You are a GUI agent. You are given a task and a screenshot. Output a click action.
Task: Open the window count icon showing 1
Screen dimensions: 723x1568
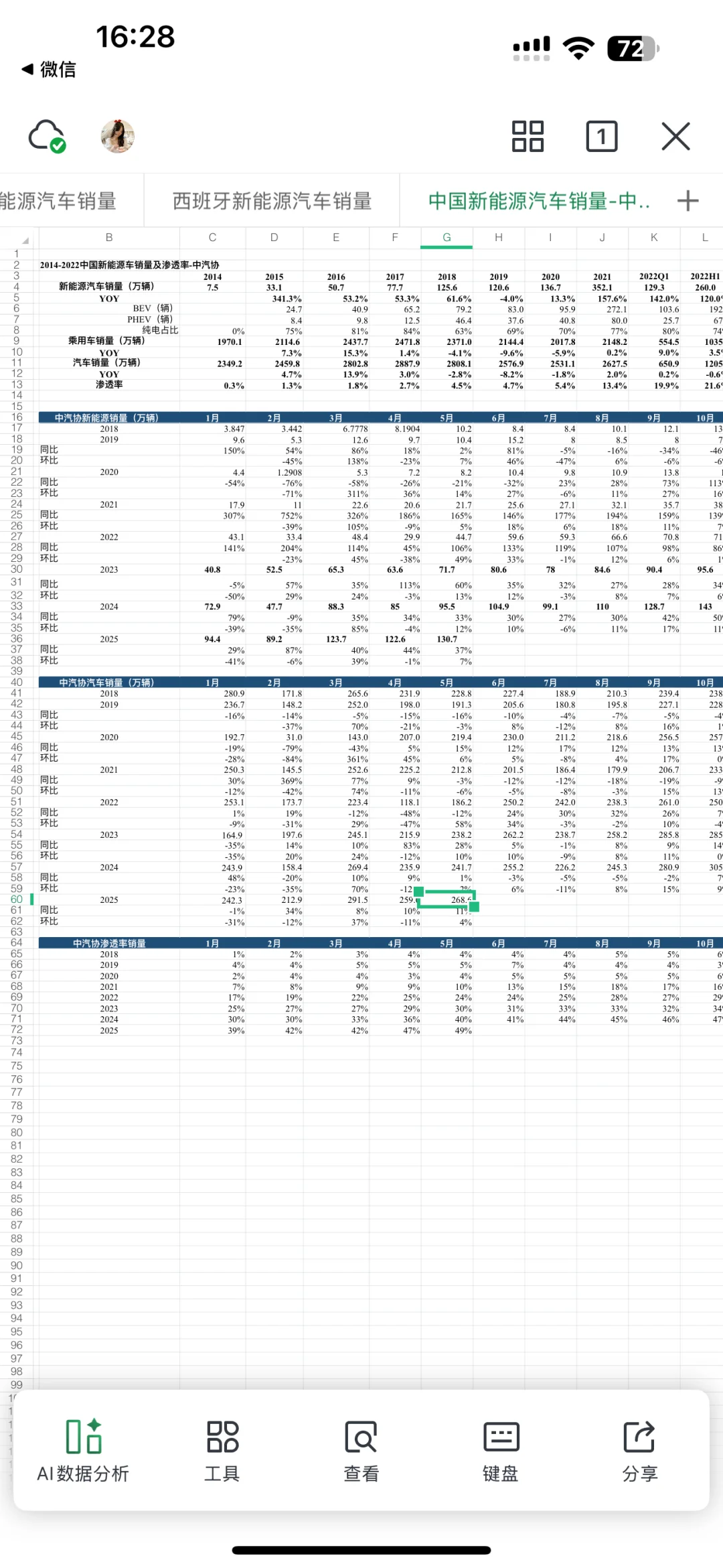(x=601, y=137)
